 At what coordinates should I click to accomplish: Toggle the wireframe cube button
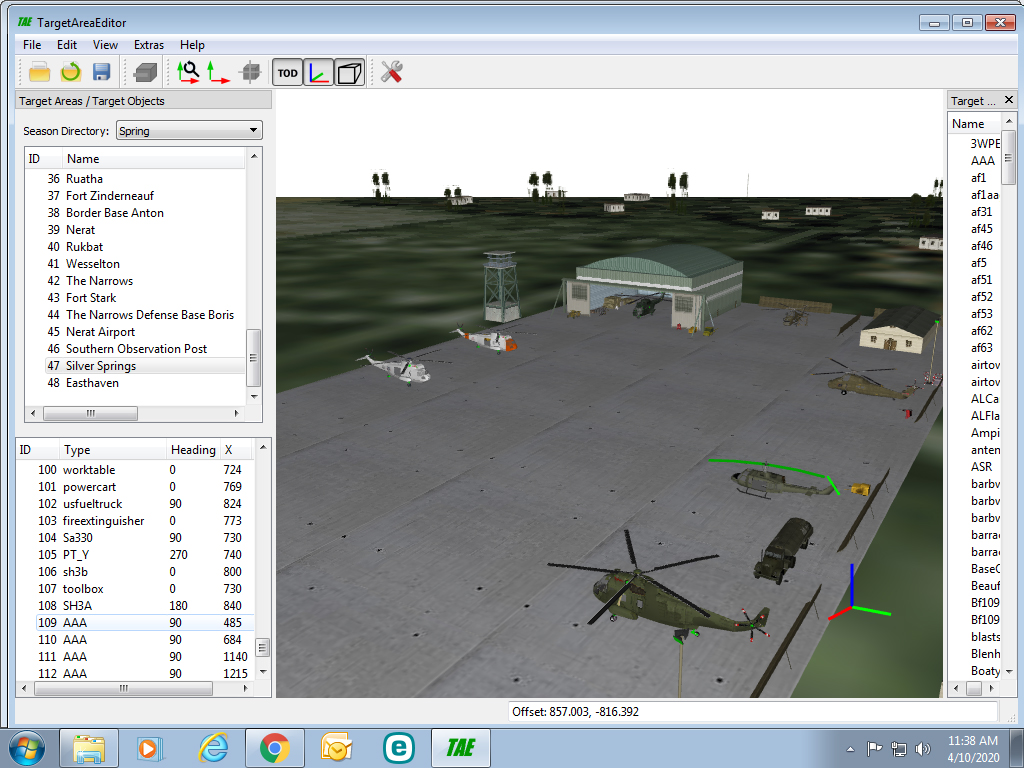(x=349, y=72)
